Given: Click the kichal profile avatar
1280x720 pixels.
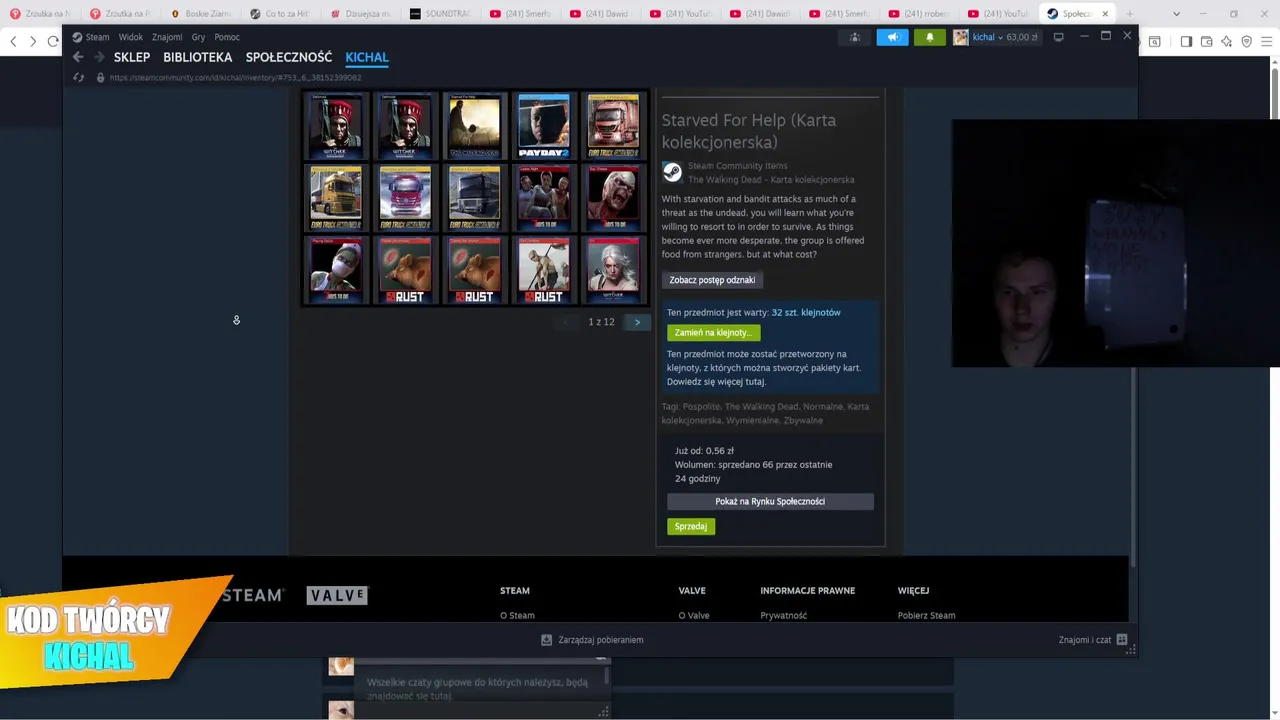Looking at the screenshot, I should pos(960,37).
